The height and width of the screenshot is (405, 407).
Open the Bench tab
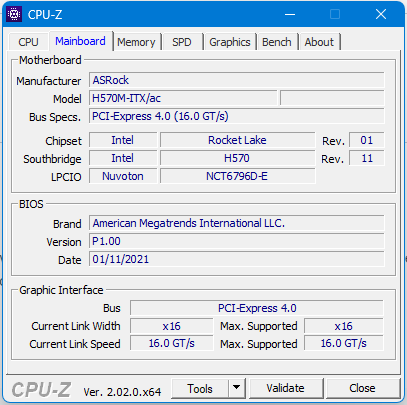pyautogui.click(x=277, y=42)
